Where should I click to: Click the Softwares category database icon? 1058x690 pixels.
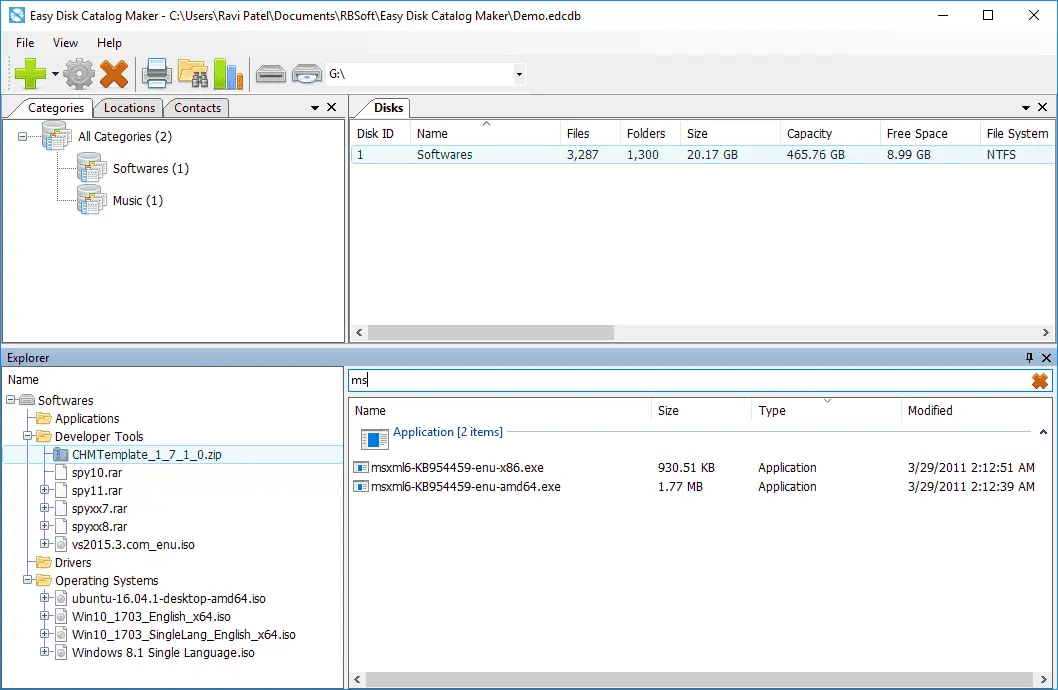(x=92, y=167)
